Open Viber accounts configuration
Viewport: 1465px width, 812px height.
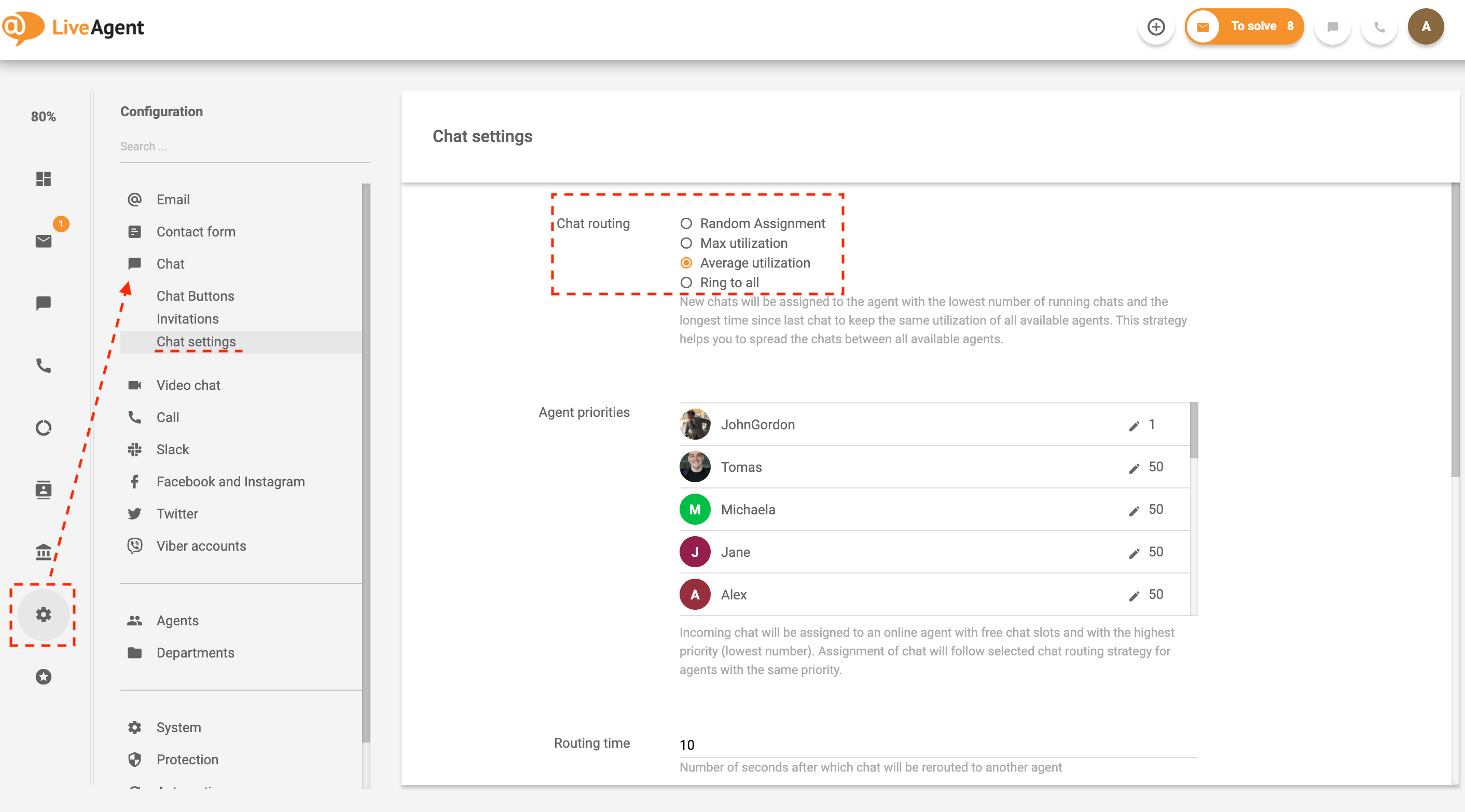(201, 545)
